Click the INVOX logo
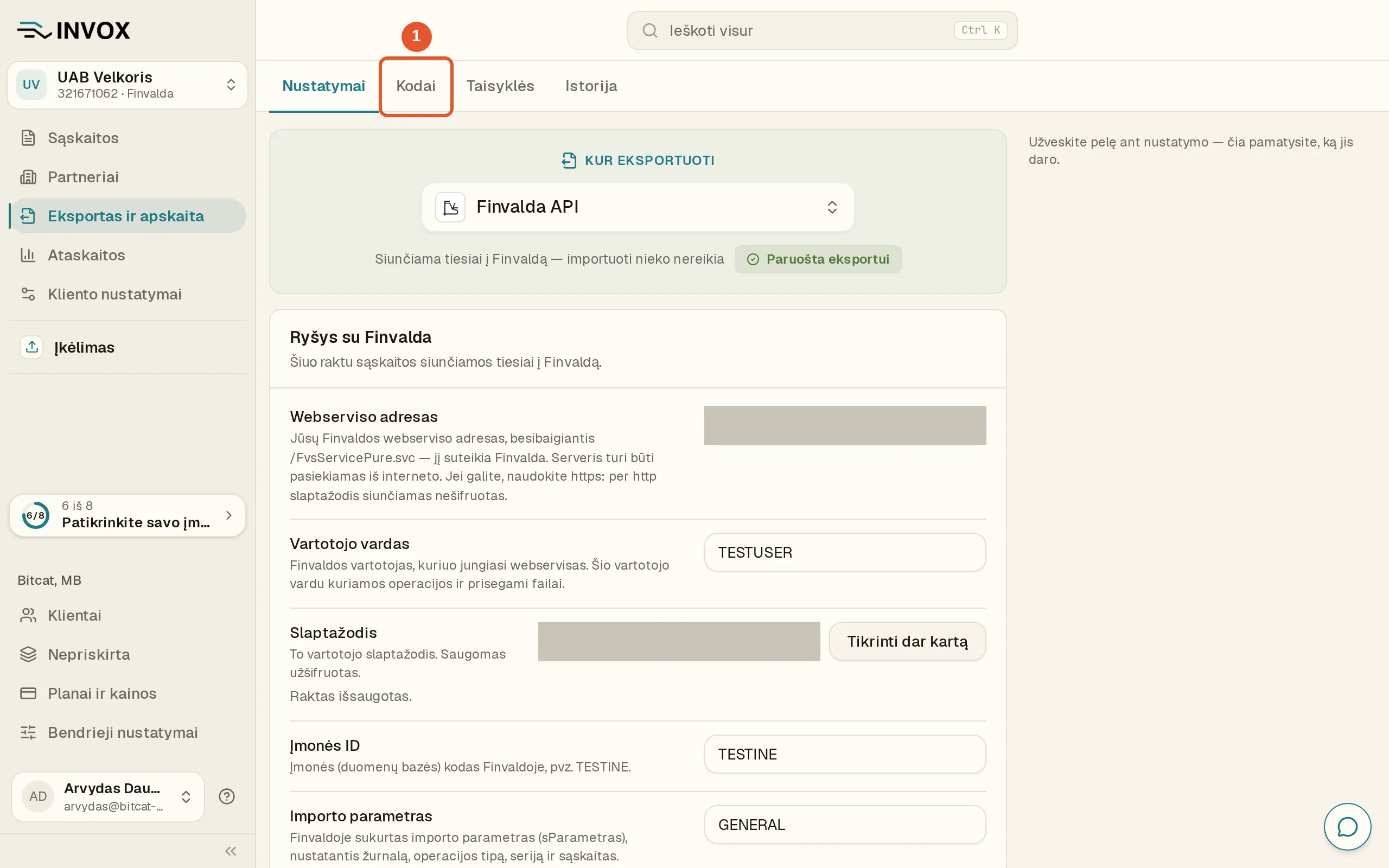Image resolution: width=1389 pixels, height=868 pixels. tap(73, 30)
